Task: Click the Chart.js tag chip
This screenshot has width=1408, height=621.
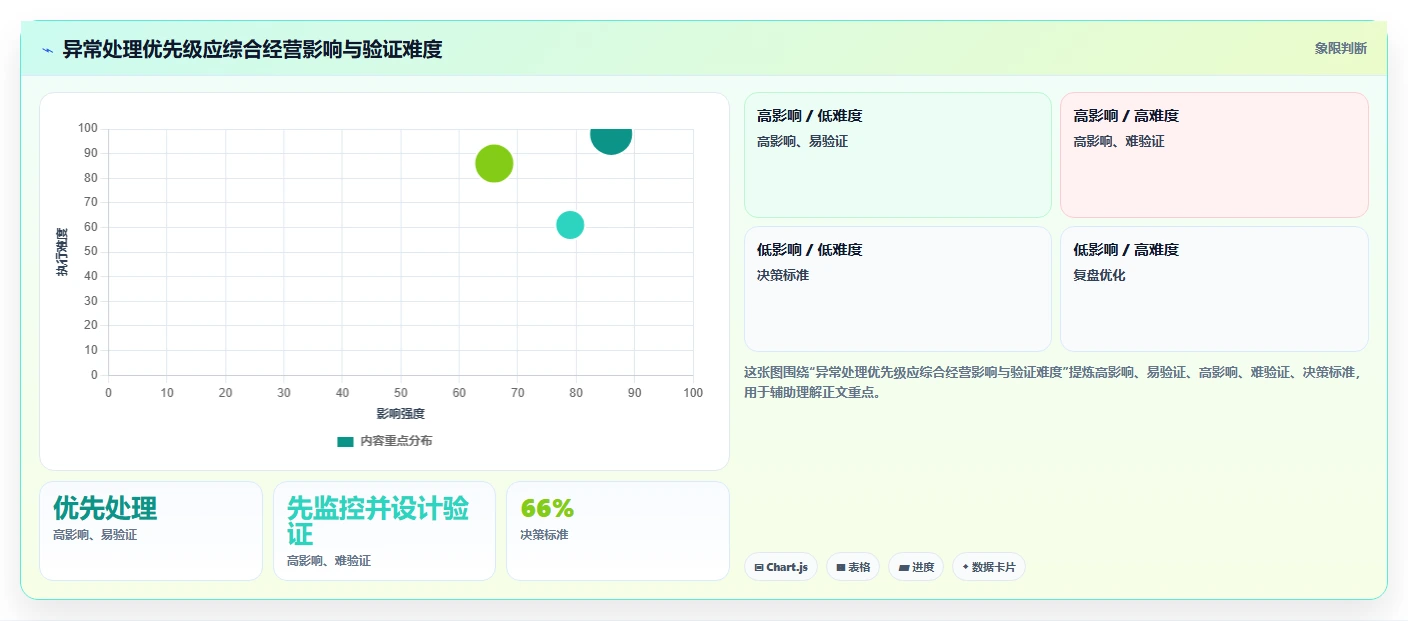Action: (780, 567)
